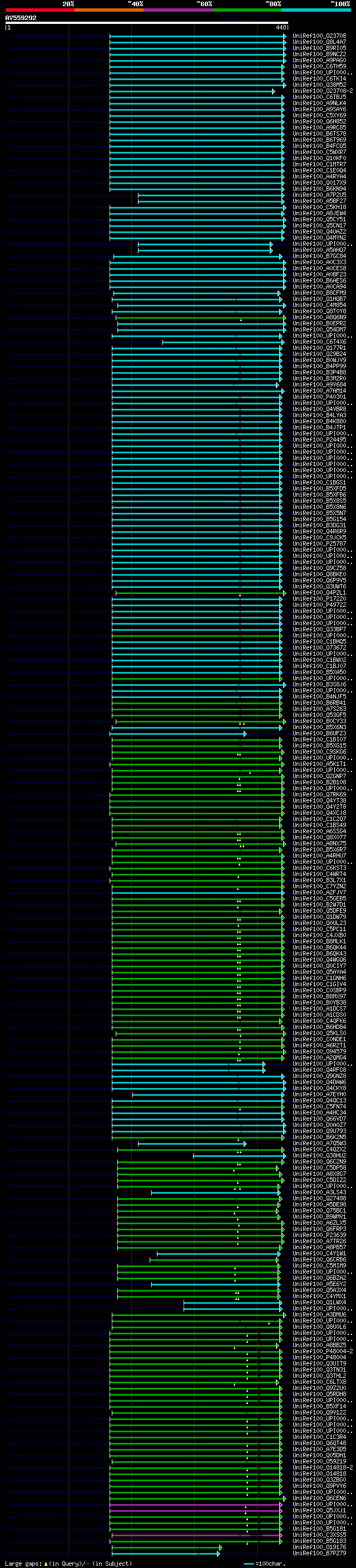Select label UniRef100_Q2GNP7
The image size is (356, 1568).
click(x=319, y=776)
